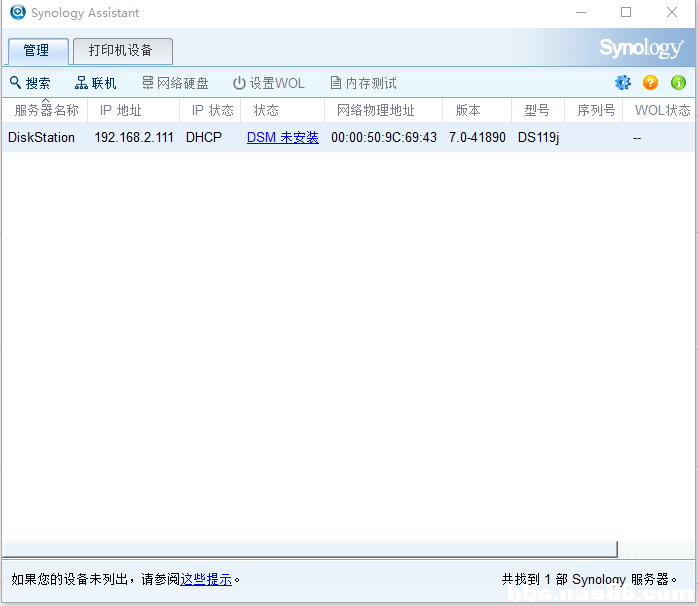Click the 联机 connect toolbar button

[95, 83]
